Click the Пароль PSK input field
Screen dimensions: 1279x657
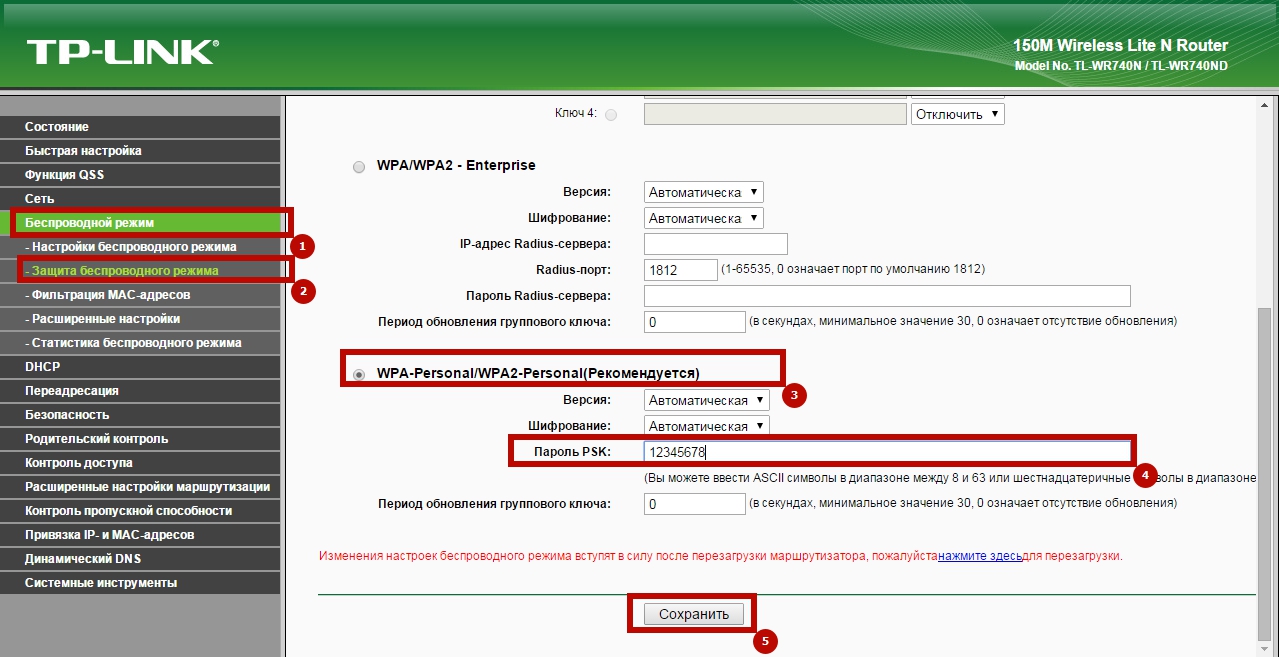pos(886,452)
